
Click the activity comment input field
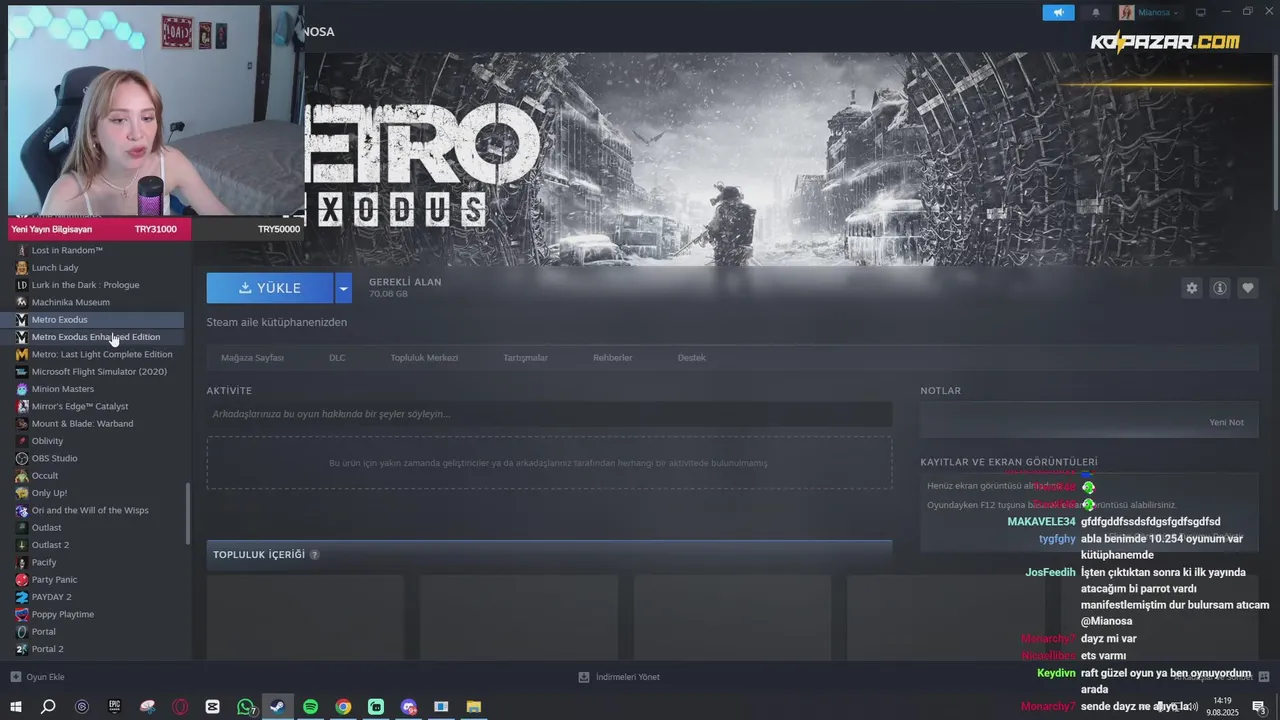click(x=549, y=414)
